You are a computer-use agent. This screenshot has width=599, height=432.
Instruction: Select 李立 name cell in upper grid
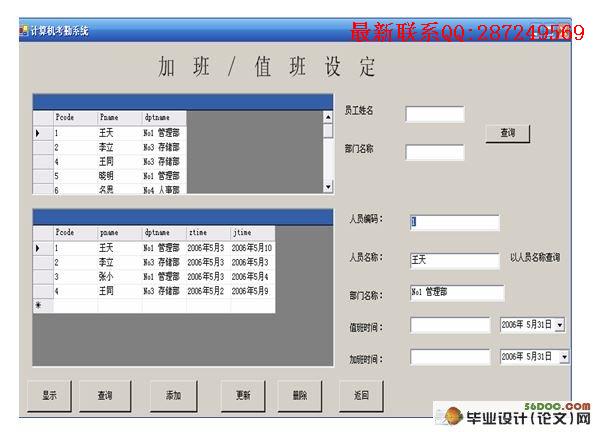(120, 147)
